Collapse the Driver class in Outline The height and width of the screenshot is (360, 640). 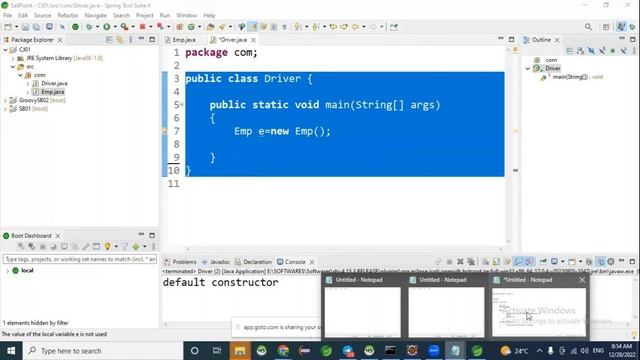(528, 69)
